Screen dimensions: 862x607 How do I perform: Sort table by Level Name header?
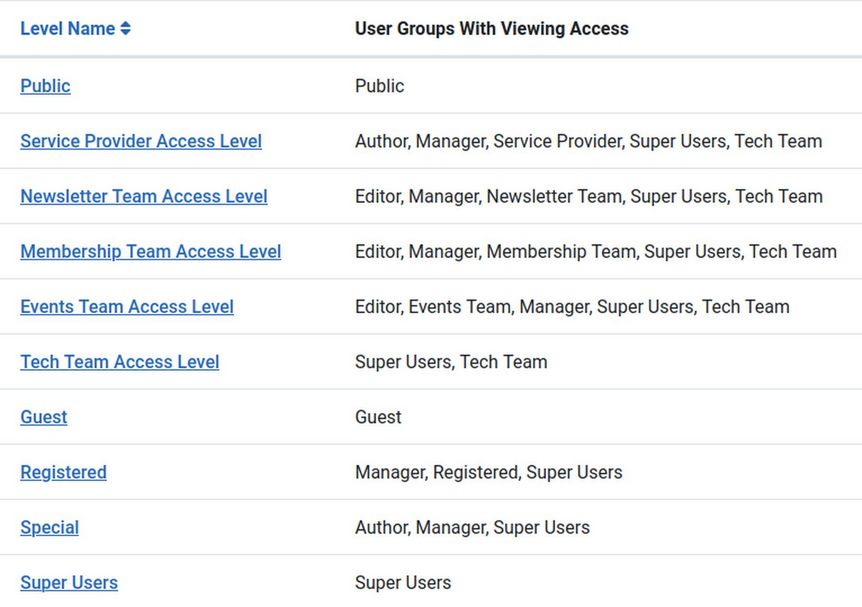67,29
